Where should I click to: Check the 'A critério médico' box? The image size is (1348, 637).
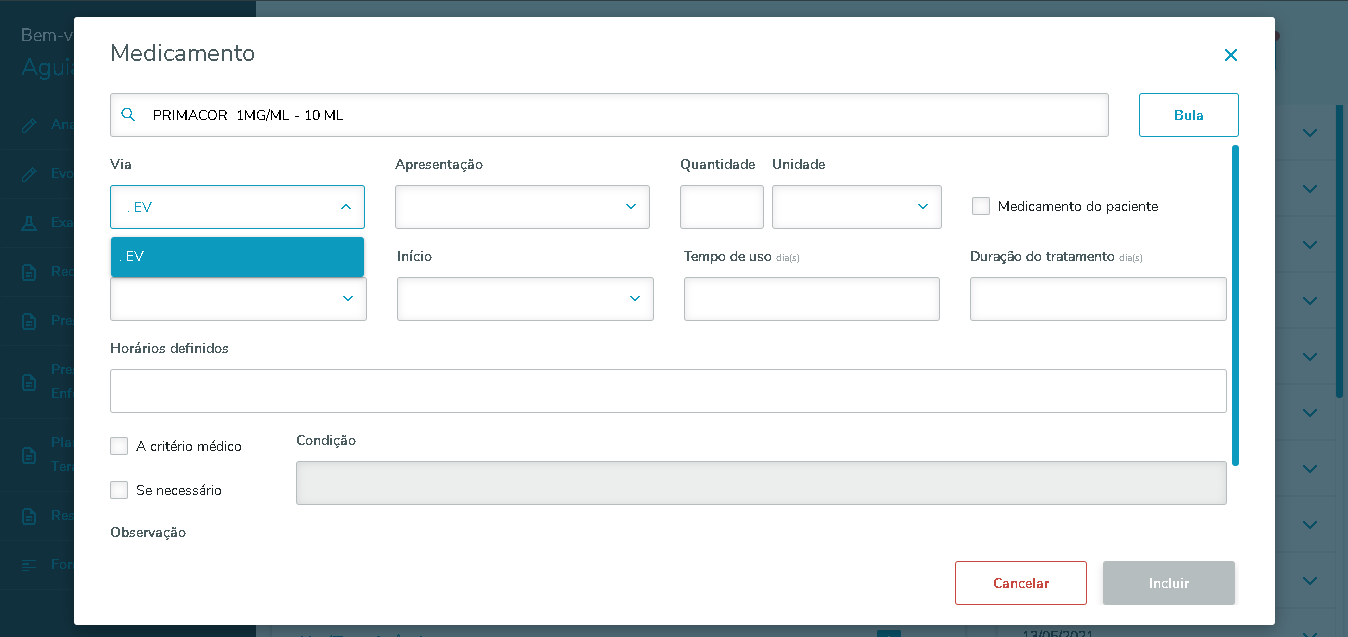tap(119, 446)
